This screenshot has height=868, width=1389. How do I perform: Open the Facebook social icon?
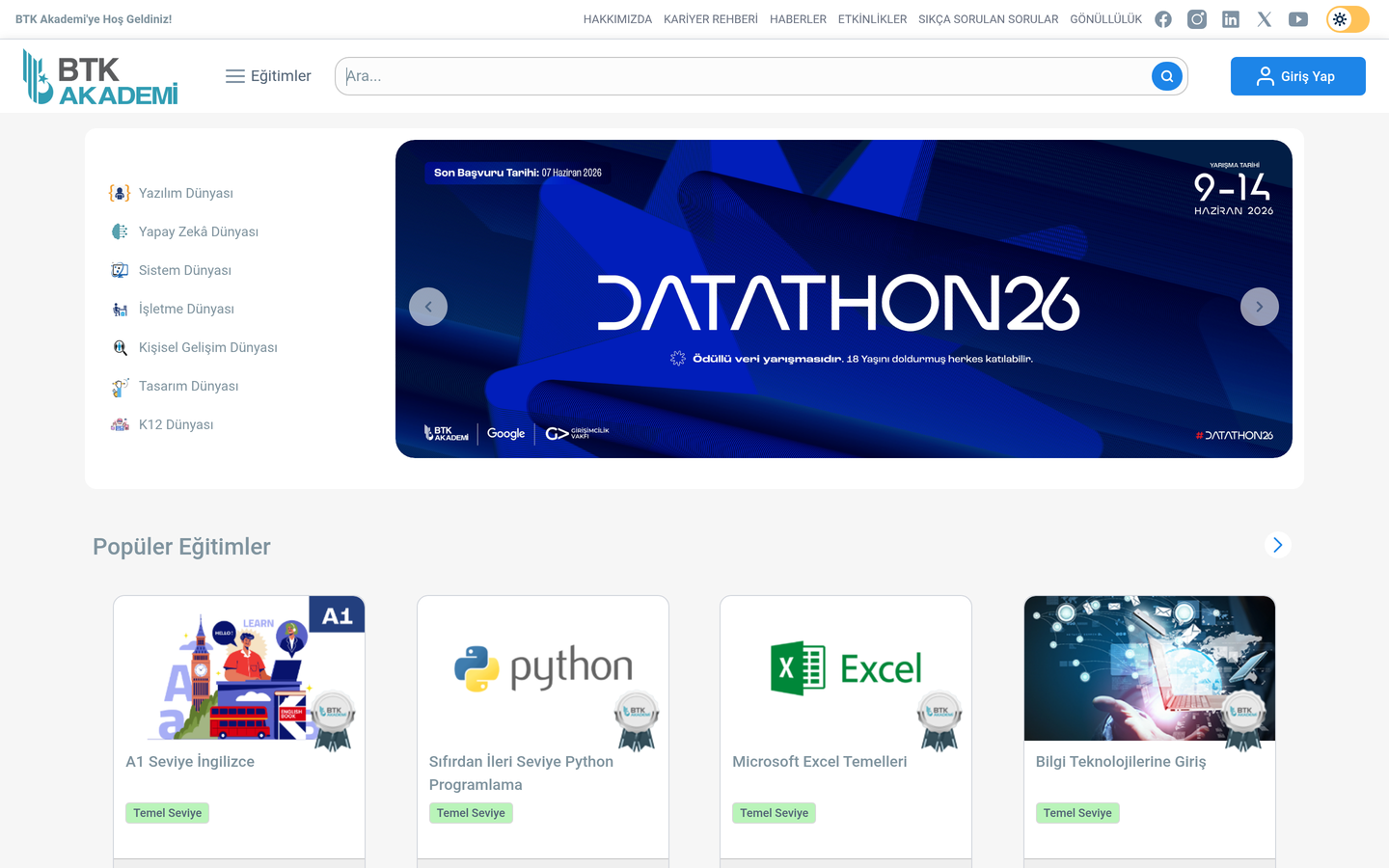(x=1163, y=19)
